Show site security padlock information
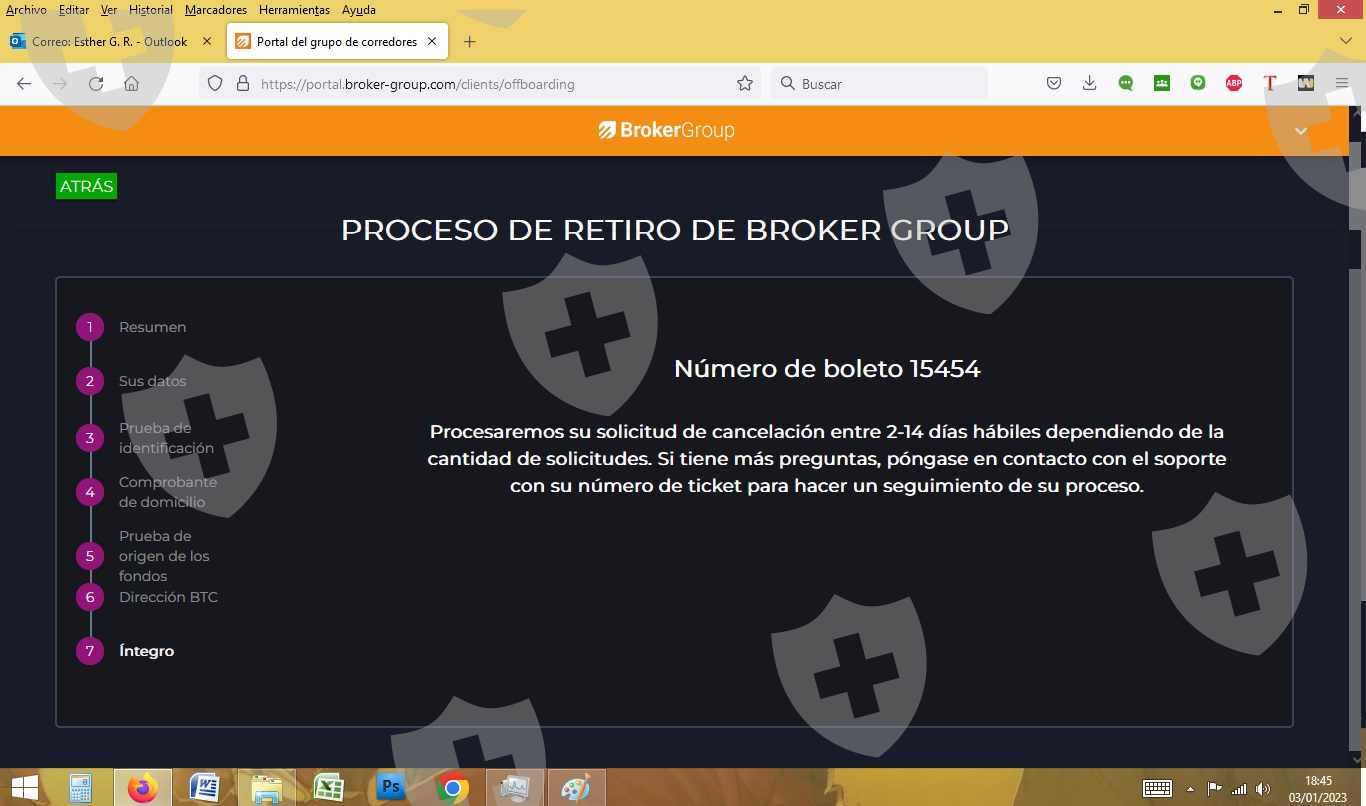 [x=242, y=84]
